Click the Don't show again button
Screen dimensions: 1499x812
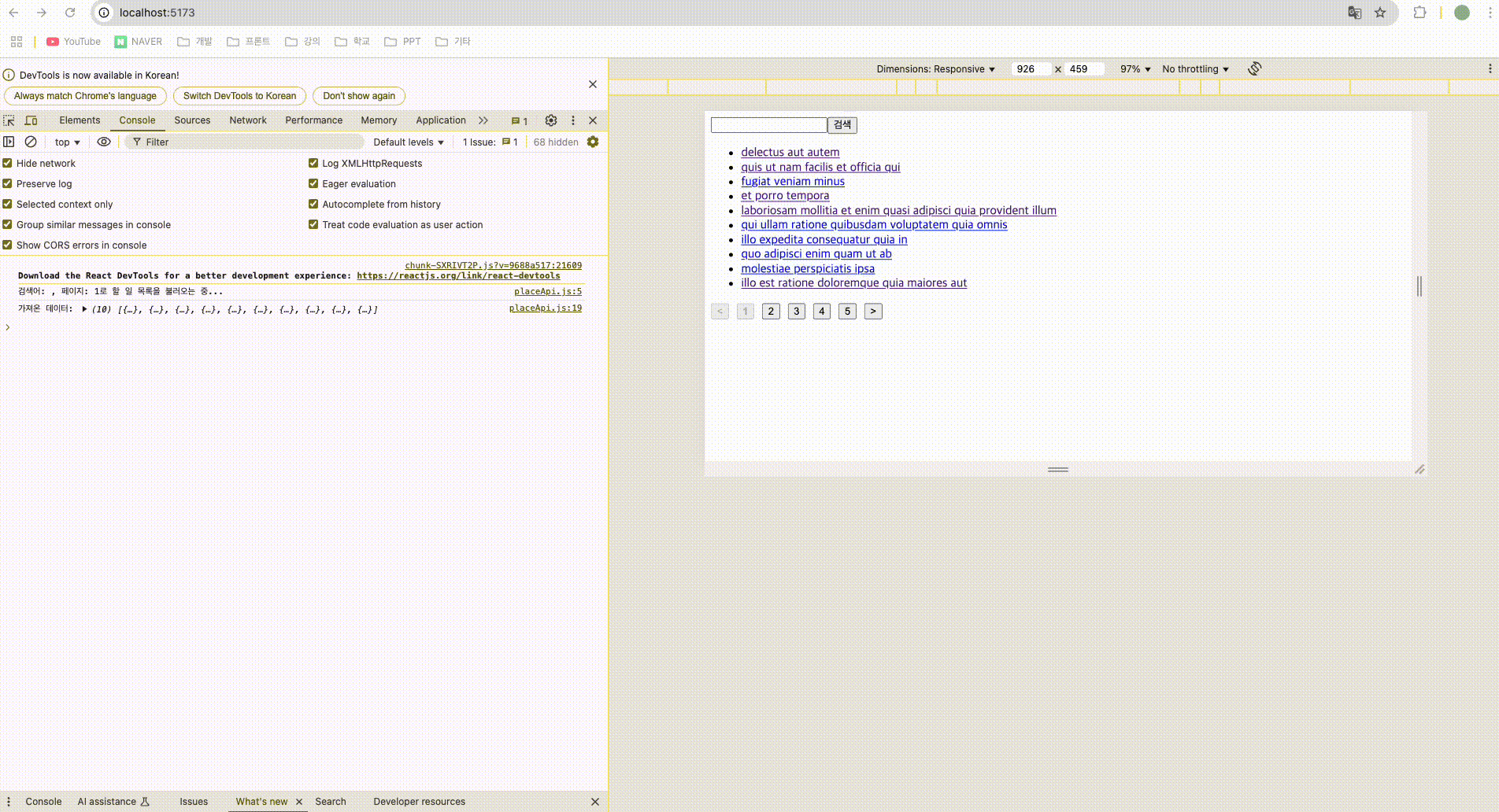359,96
